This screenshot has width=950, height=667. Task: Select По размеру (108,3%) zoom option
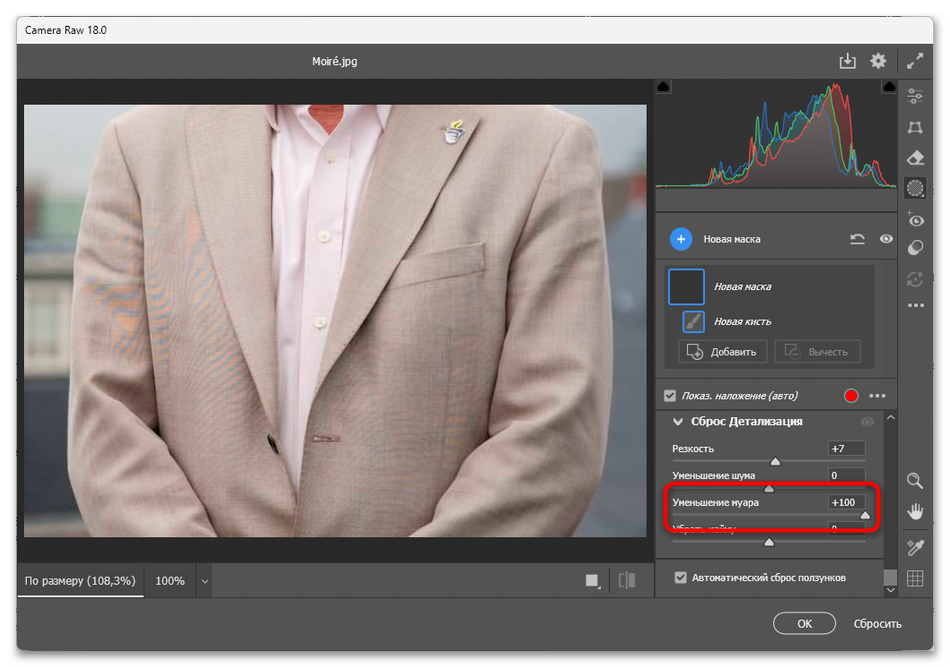pyautogui.click(x=80, y=581)
